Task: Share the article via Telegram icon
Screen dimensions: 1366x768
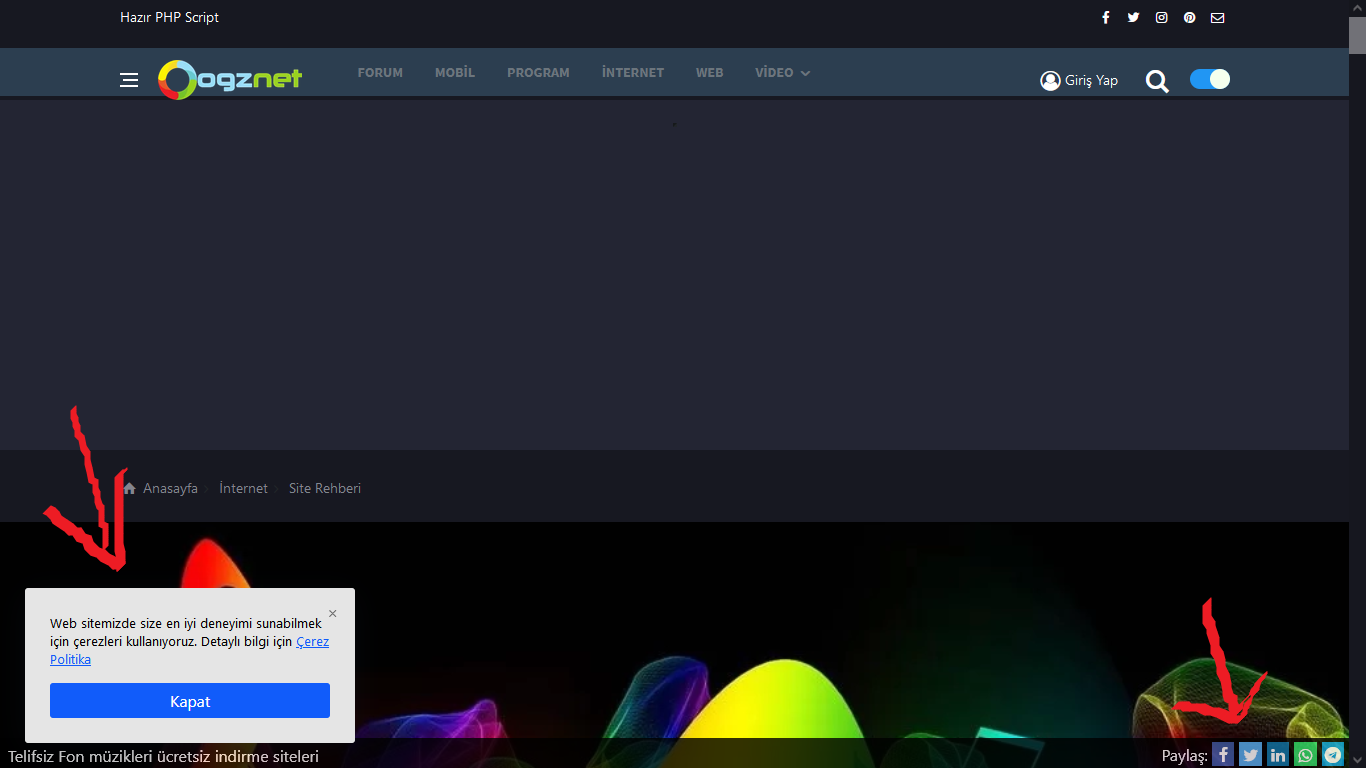Action: (1332, 754)
